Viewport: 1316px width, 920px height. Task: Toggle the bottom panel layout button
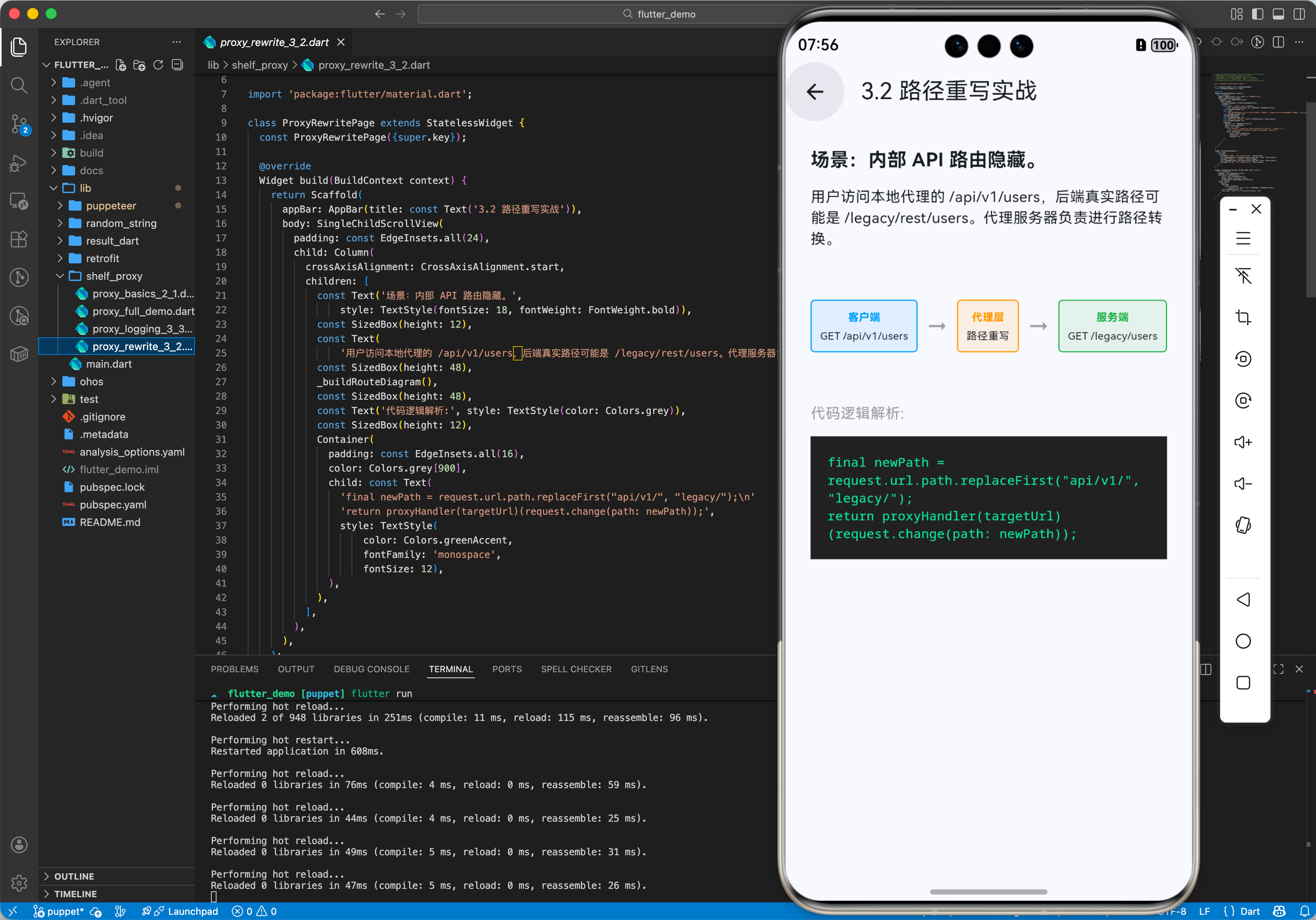click(1278, 14)
